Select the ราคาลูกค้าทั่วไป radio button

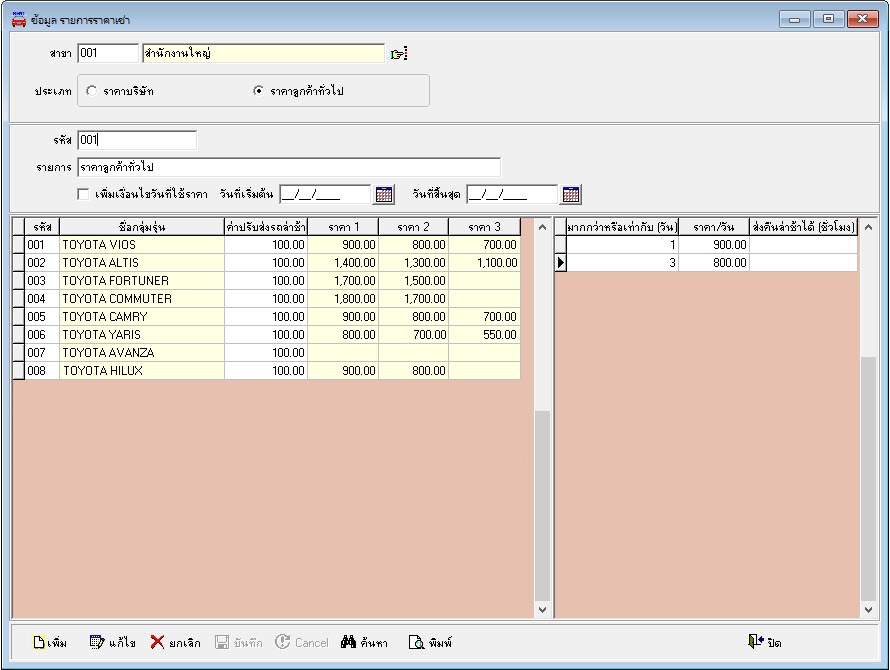click(258, 91)
